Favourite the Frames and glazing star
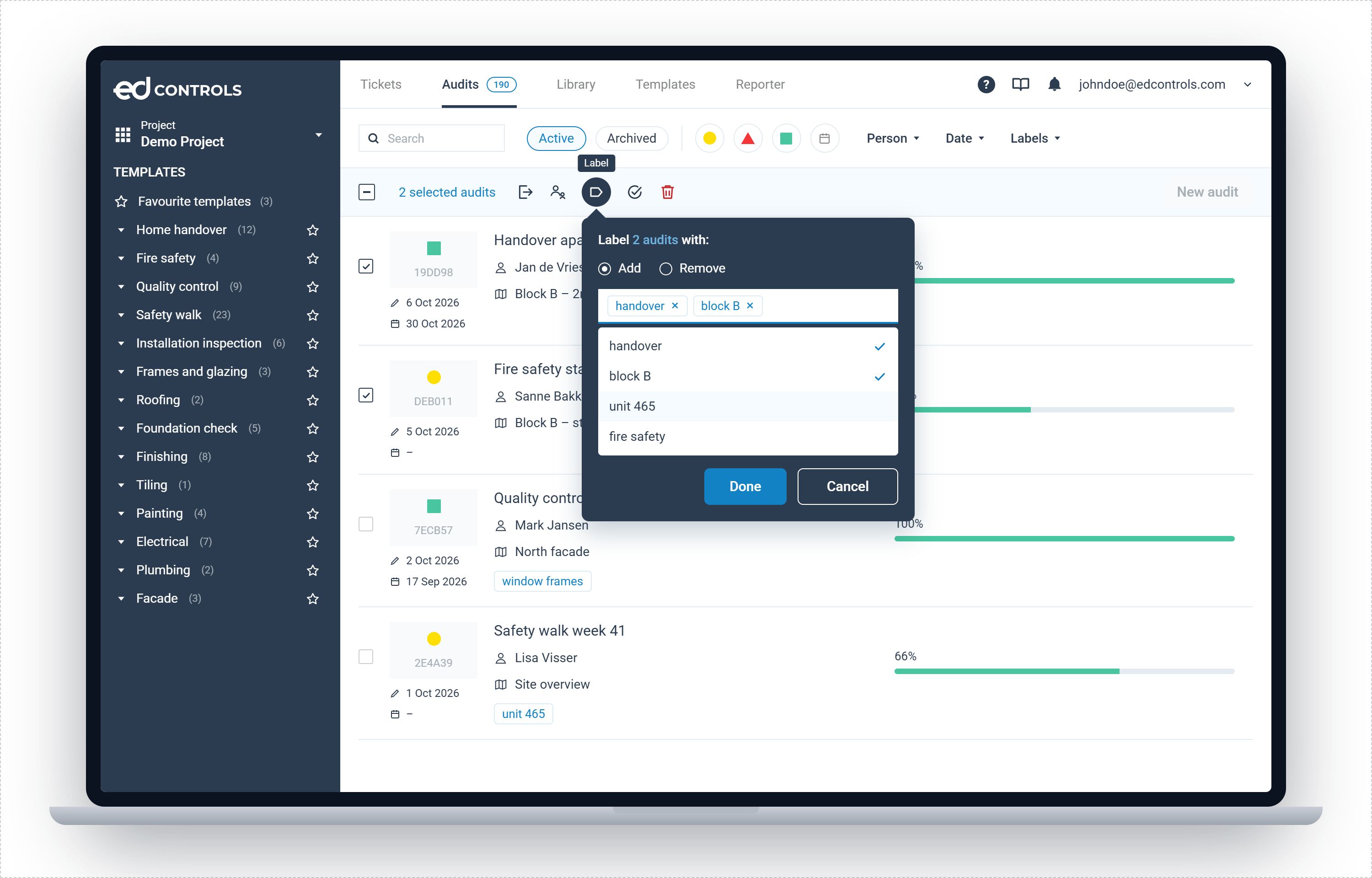Image resolution: width=1372 pixels, height=878 pixels. point(312,372)
